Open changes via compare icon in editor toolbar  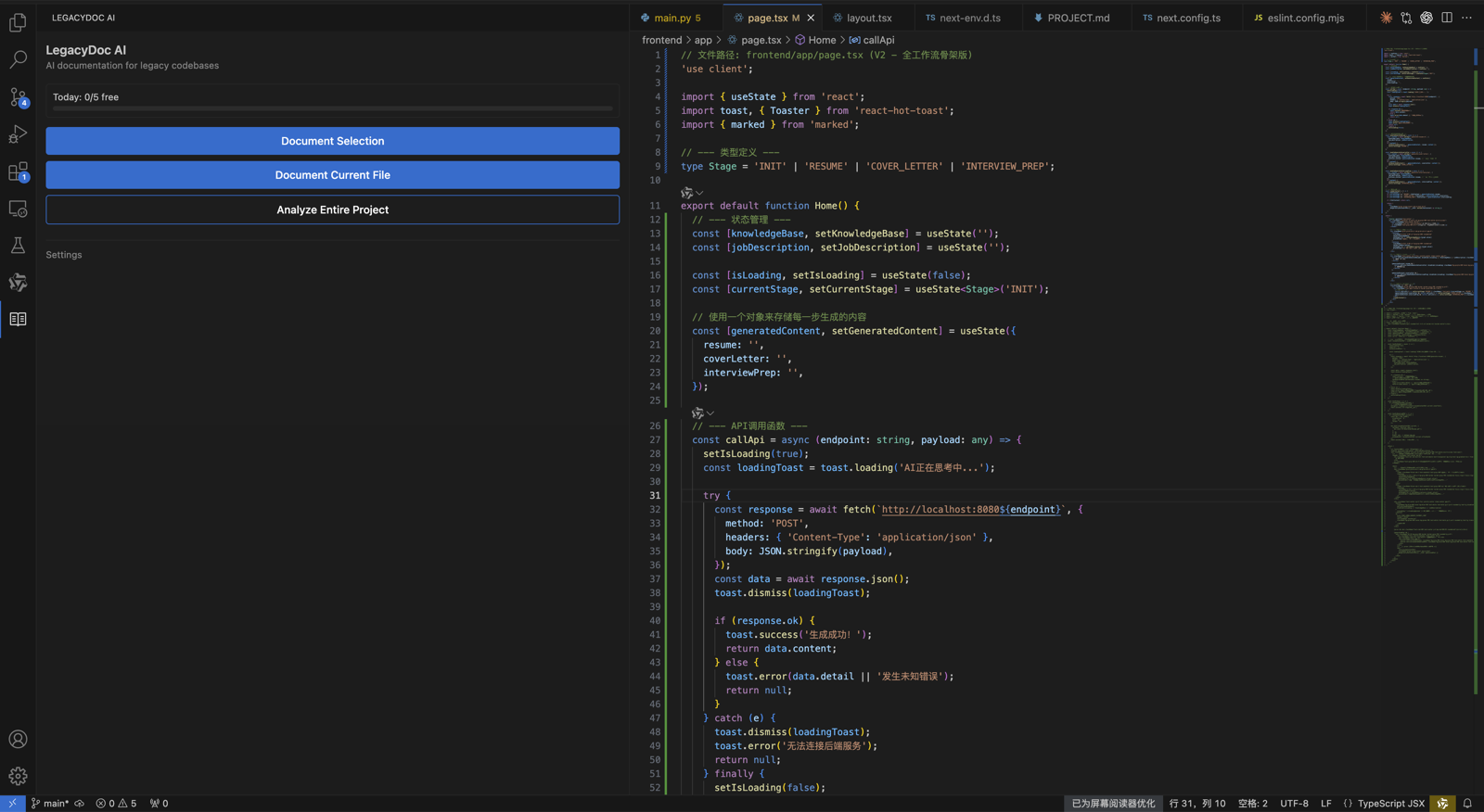coord(1406,18)
